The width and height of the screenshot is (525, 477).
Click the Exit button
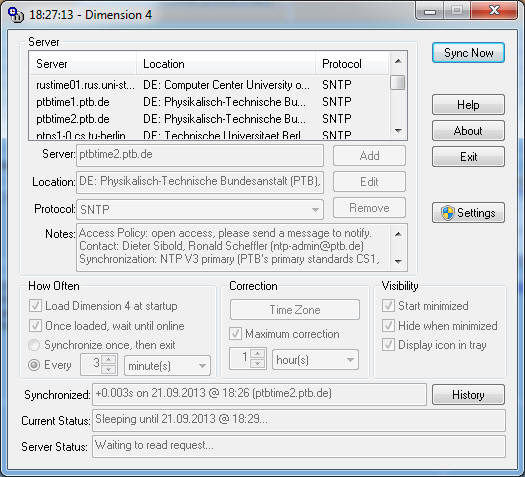[468, 157]
